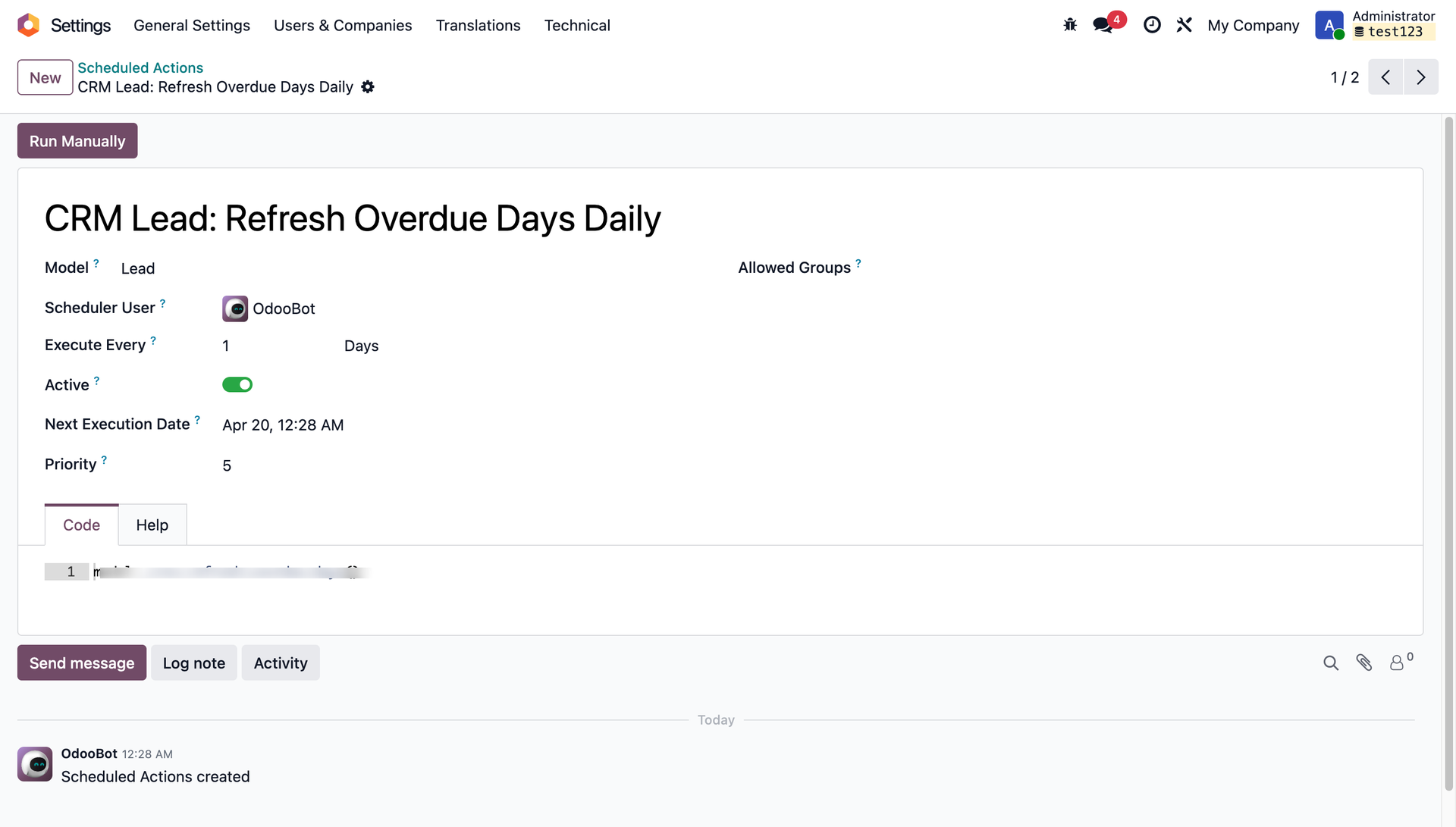
Task: Click the Send message button
Action: 82,663
